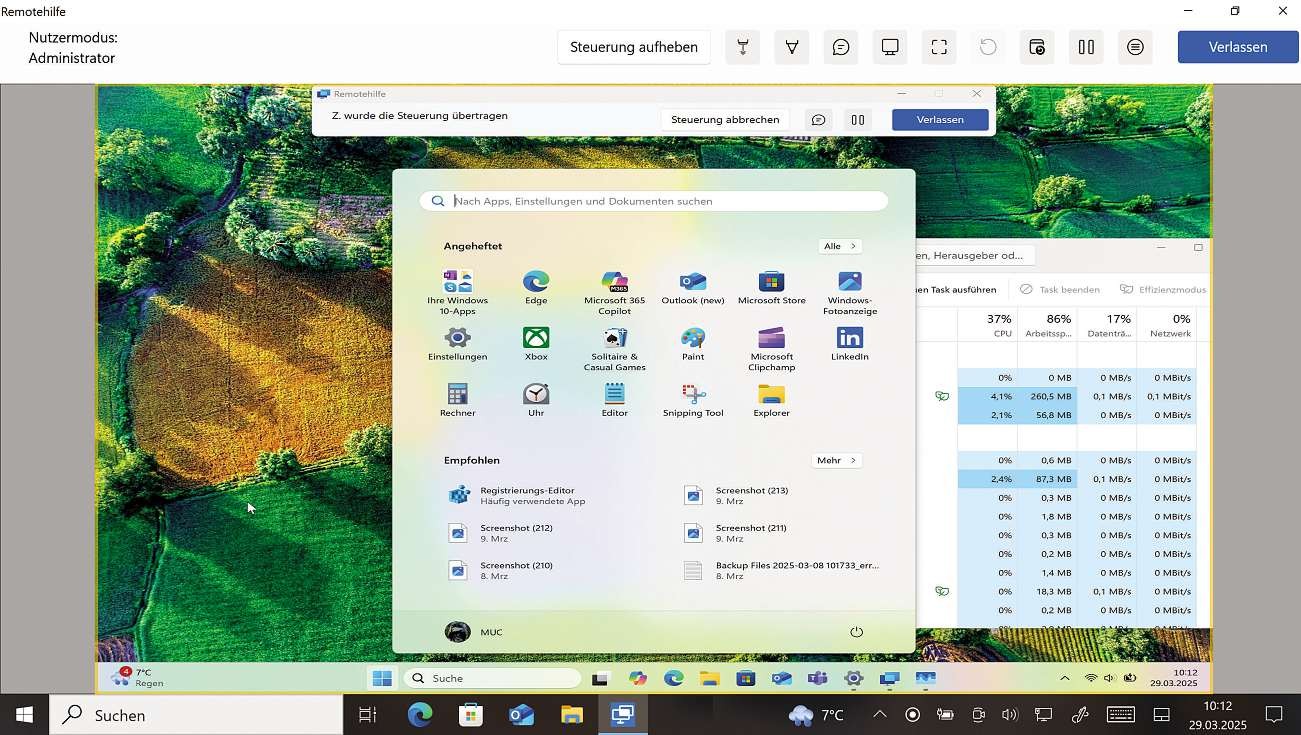Activate the laser pointer tool in Remotehilfe toolbar

pos(742,47)
